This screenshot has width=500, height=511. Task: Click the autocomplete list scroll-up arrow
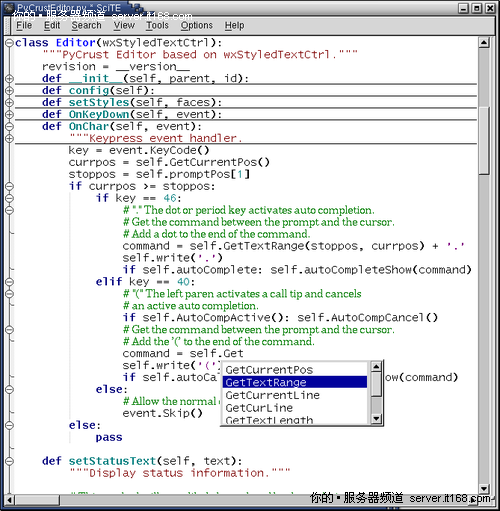tap(376, 367)
